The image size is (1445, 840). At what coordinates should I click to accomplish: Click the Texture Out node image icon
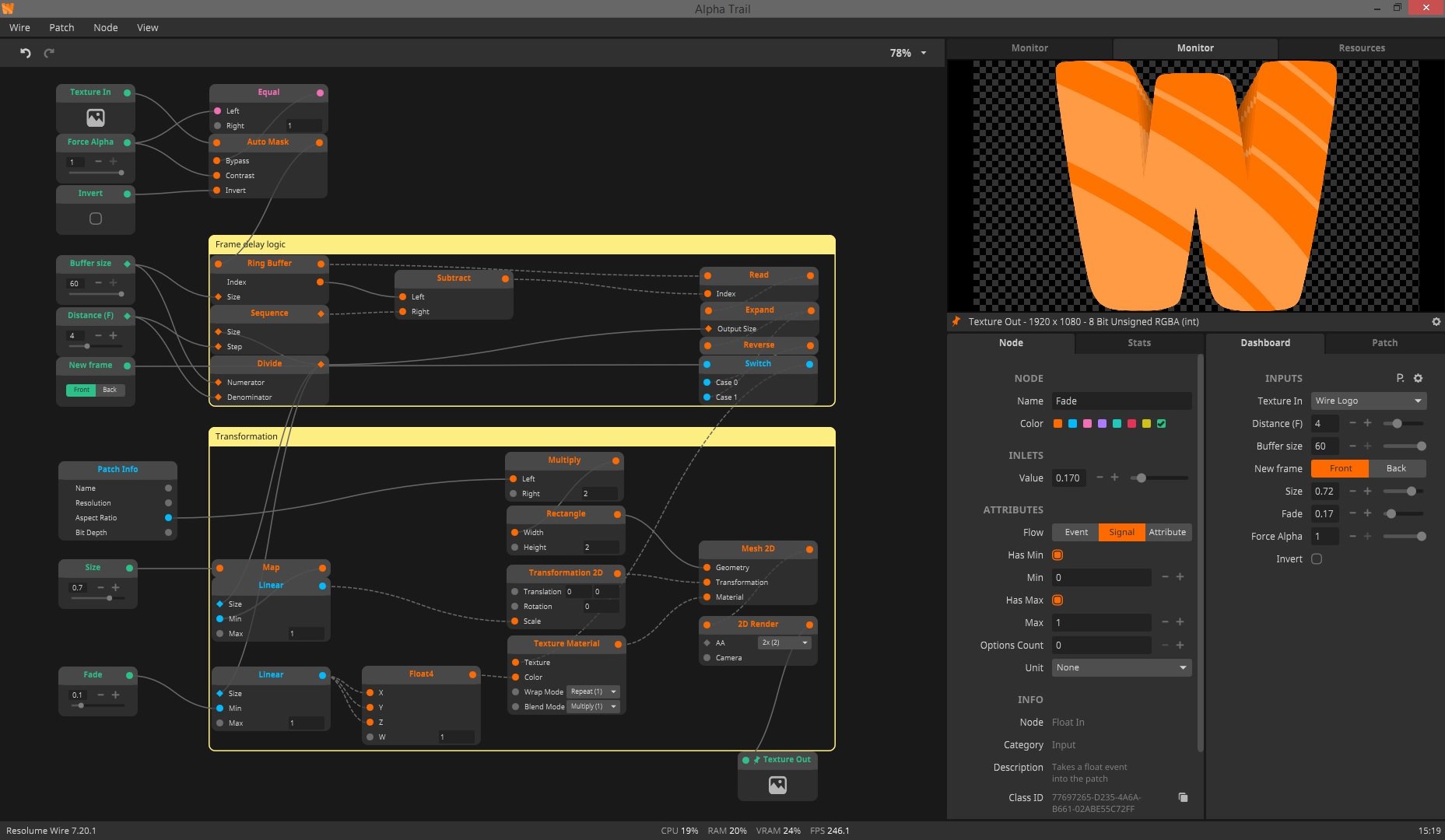[x=777, y=786]
